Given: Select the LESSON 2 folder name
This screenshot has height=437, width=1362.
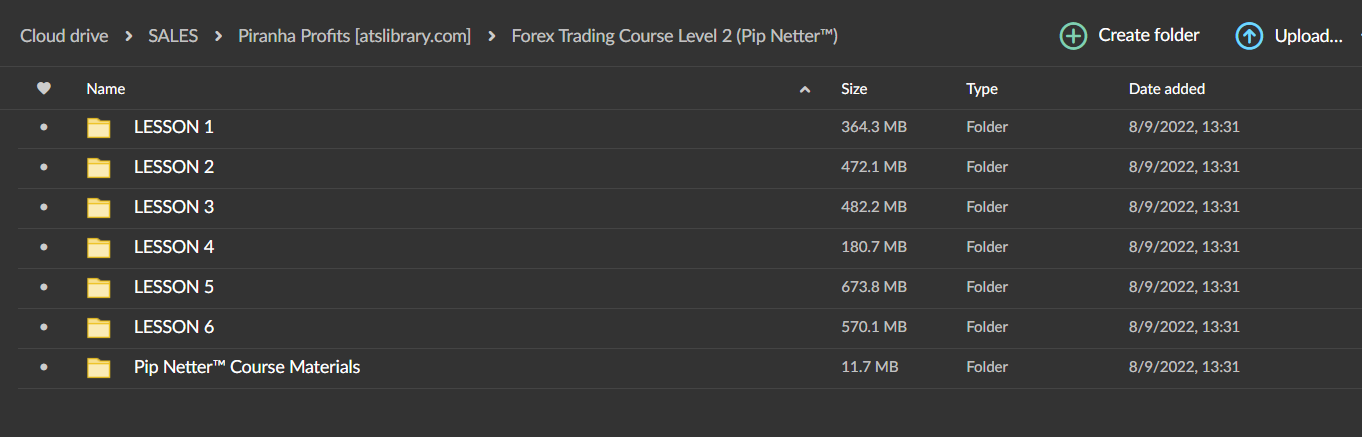Looking at the screenshot, I should [x=174, y=167].
